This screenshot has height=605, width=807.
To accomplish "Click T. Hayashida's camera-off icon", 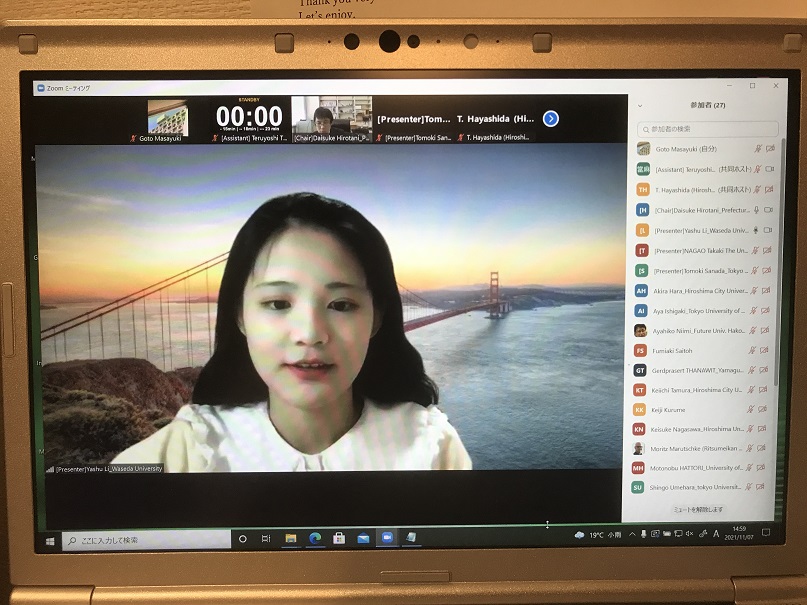I will point(769,189).
